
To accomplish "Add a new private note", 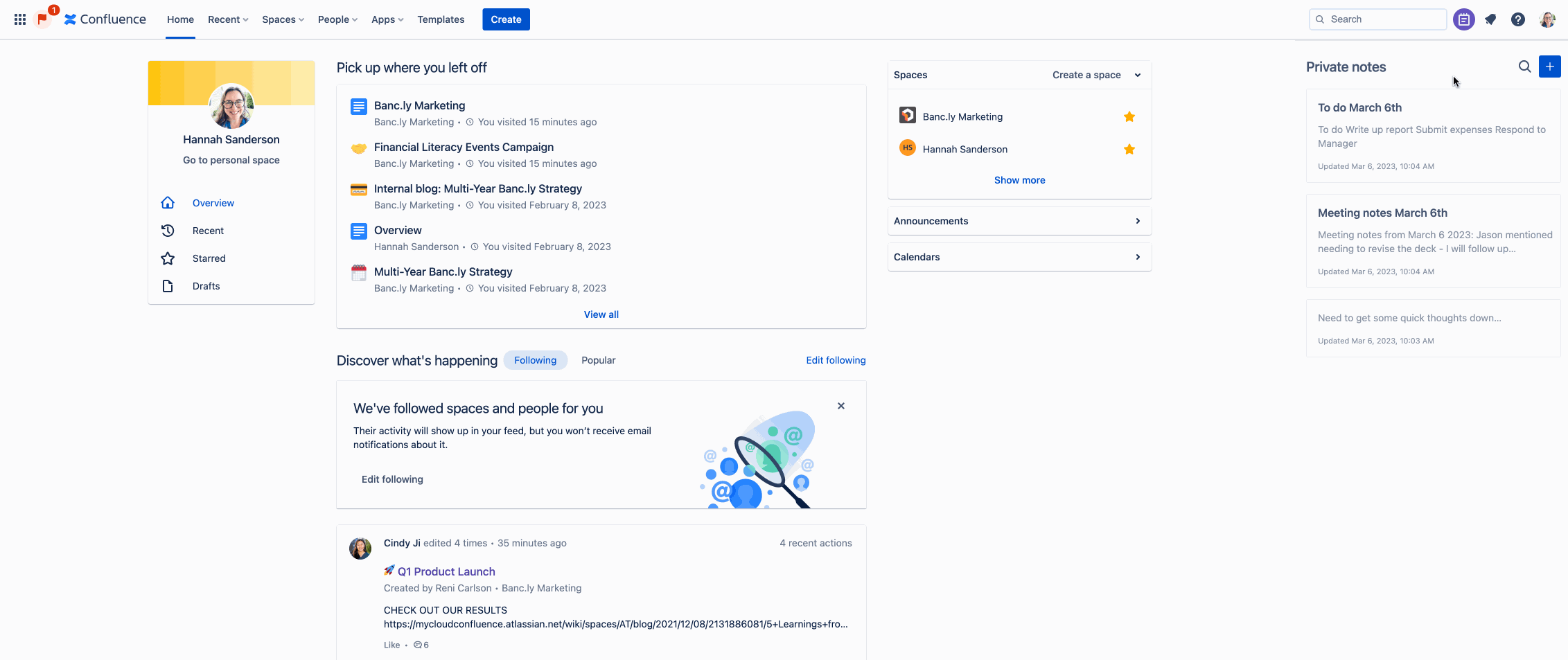I will 1550,66.
